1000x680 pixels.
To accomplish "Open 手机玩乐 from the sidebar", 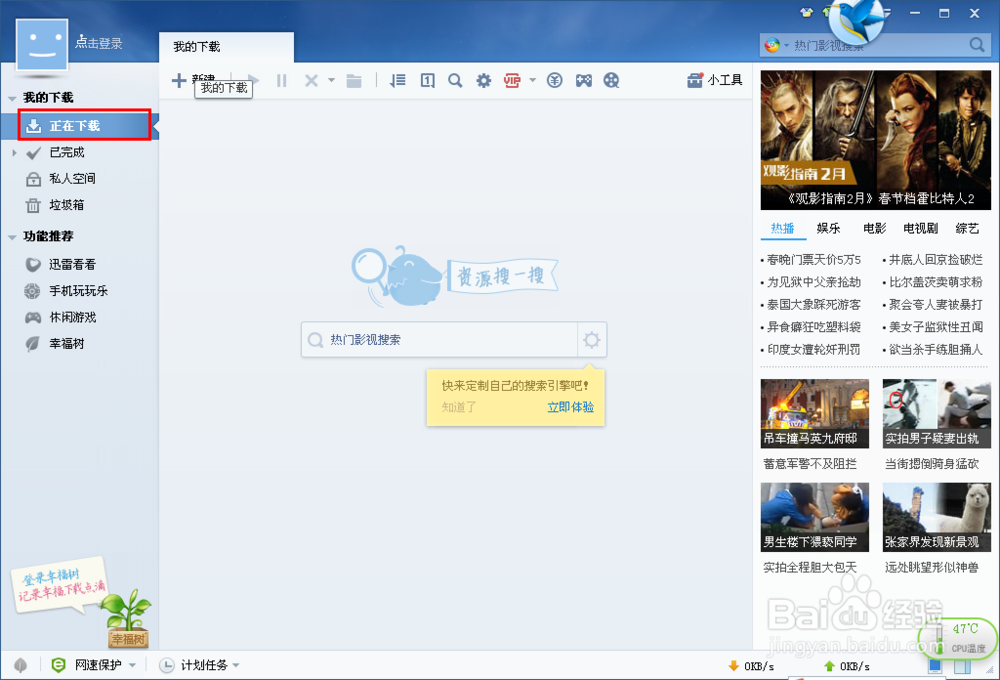I will [x=66, y=289].
